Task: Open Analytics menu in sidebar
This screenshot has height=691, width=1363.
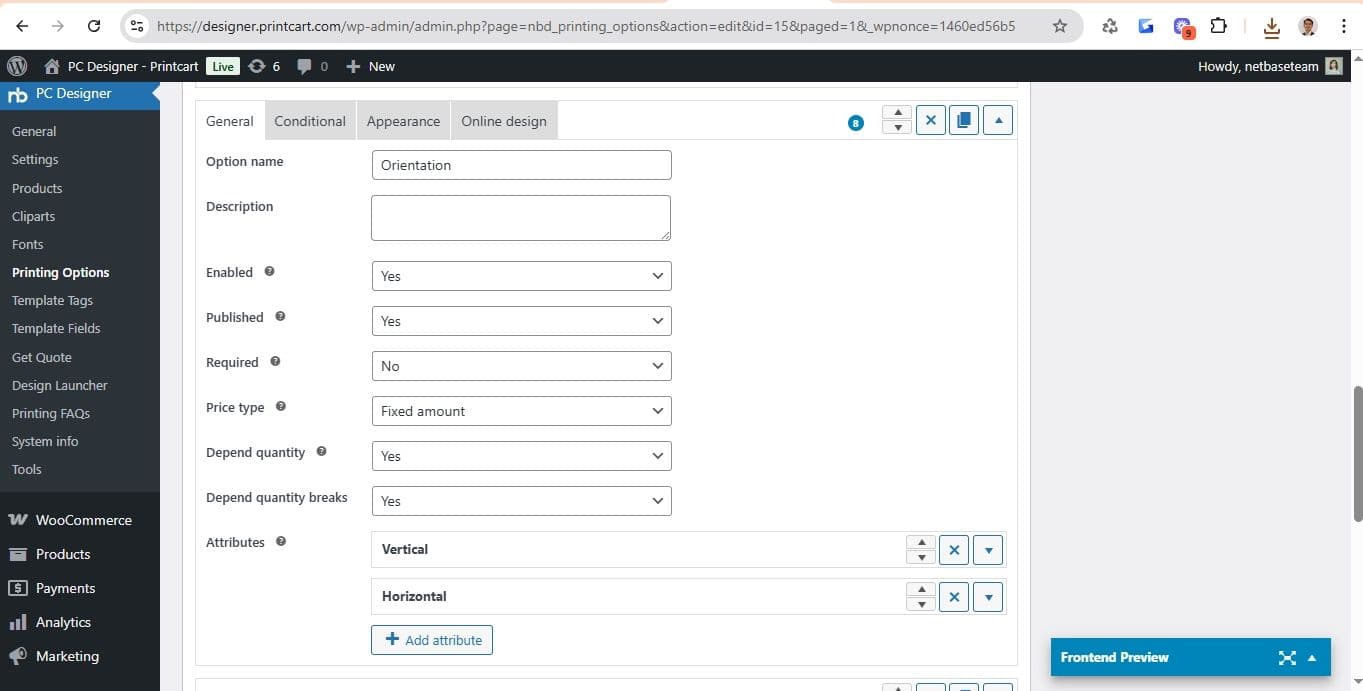Action: [80, 622]
